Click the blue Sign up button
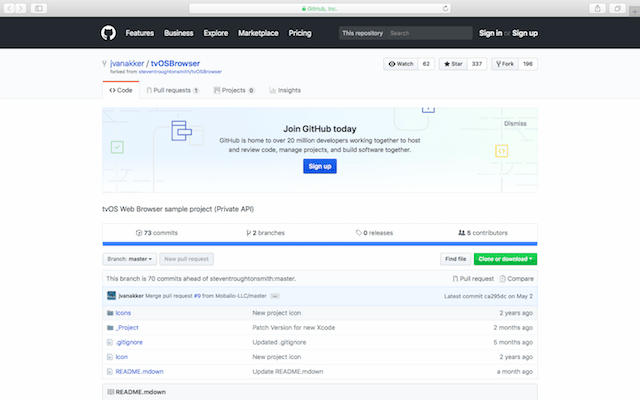This screenshot has height=400, width=640. (320, 166)
